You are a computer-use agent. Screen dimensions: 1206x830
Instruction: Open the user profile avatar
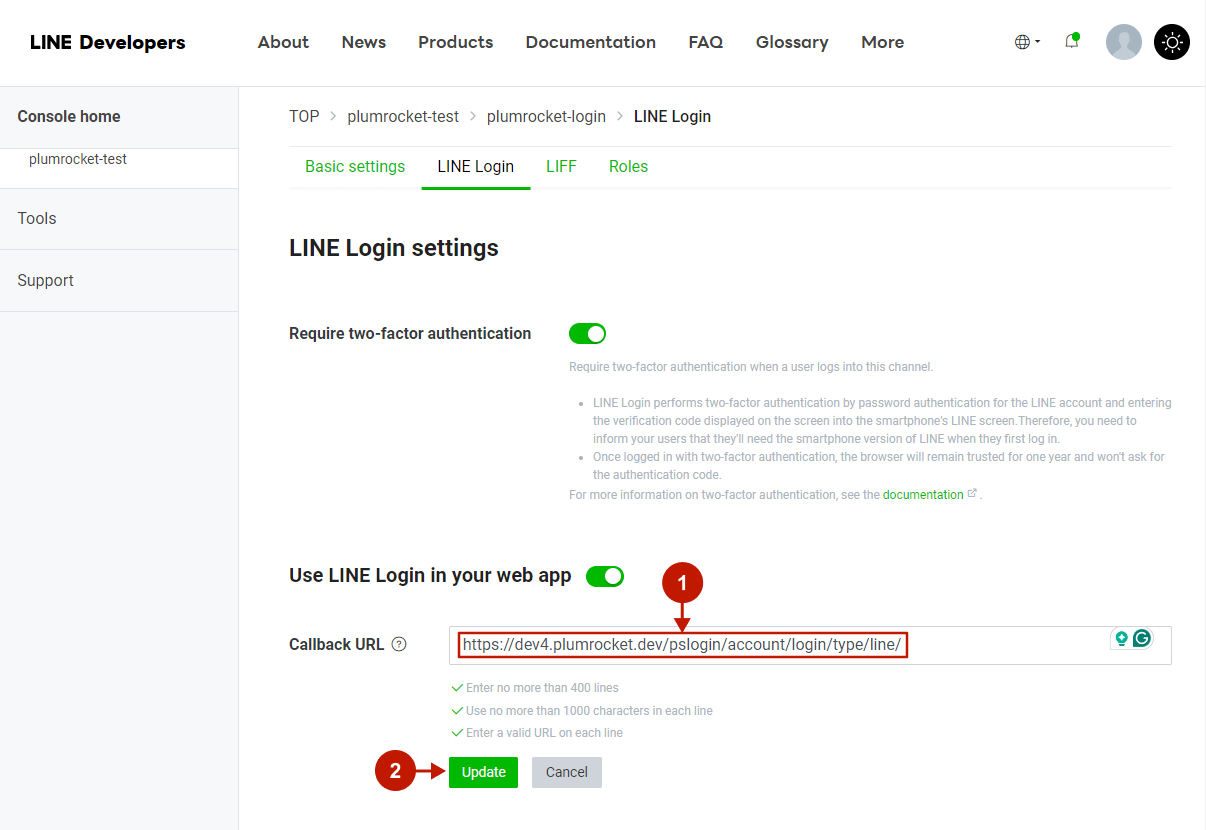(x=1124, y=42)
